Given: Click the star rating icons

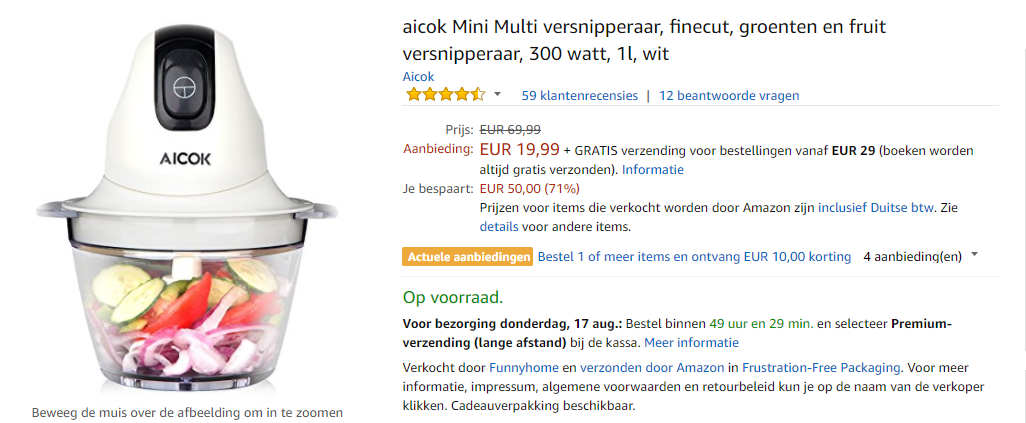Looking at the screenshot, I should pyautogui.click(x=444, y=95).
